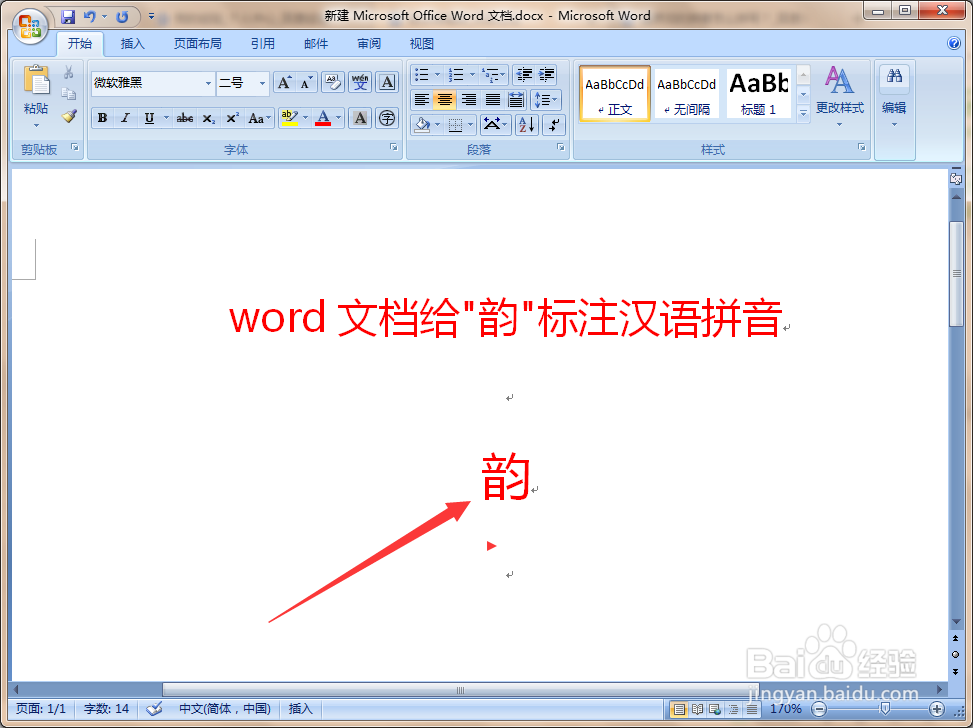The image size is (973, 728).
Task: Expand the styles gallery more arrow
Action: click(x=804, y=114)
